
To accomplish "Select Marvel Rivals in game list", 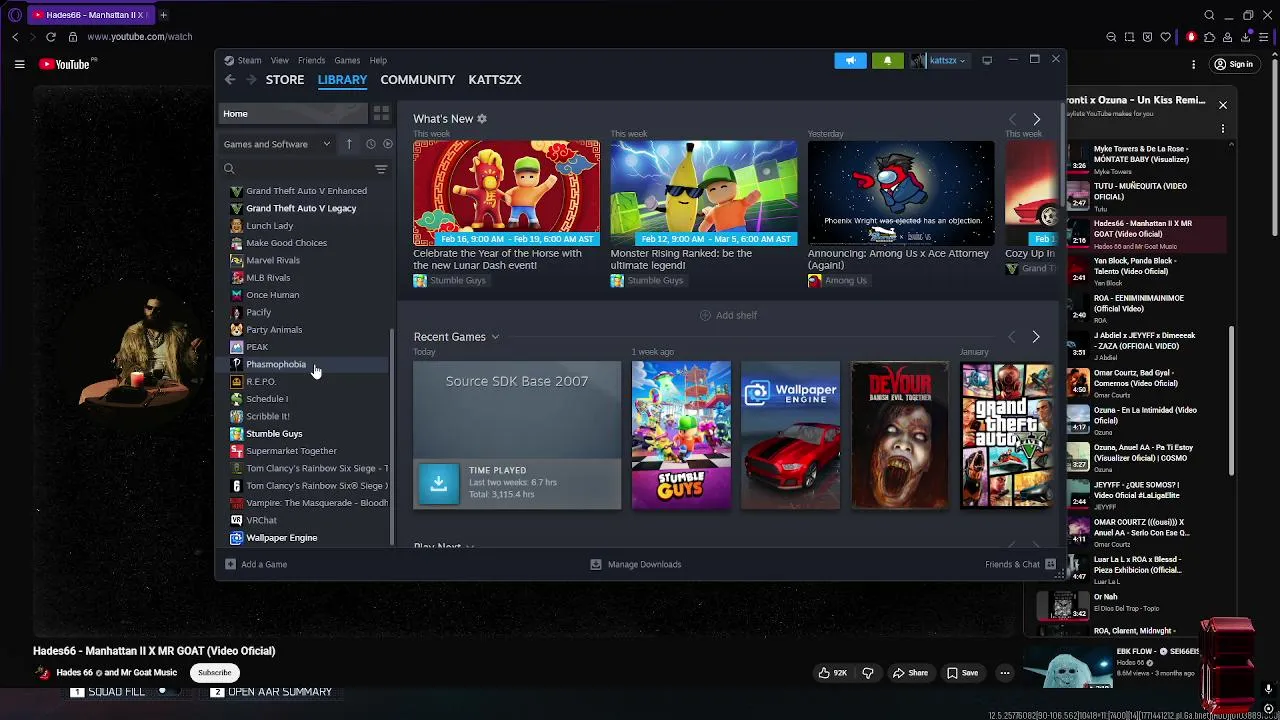I will [304, 260].
